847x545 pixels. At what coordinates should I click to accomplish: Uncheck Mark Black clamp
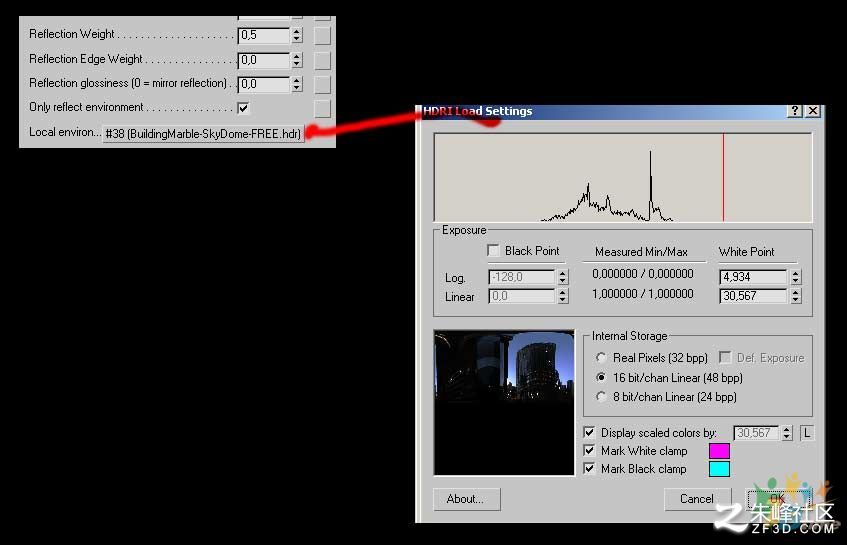click(589, 468)
